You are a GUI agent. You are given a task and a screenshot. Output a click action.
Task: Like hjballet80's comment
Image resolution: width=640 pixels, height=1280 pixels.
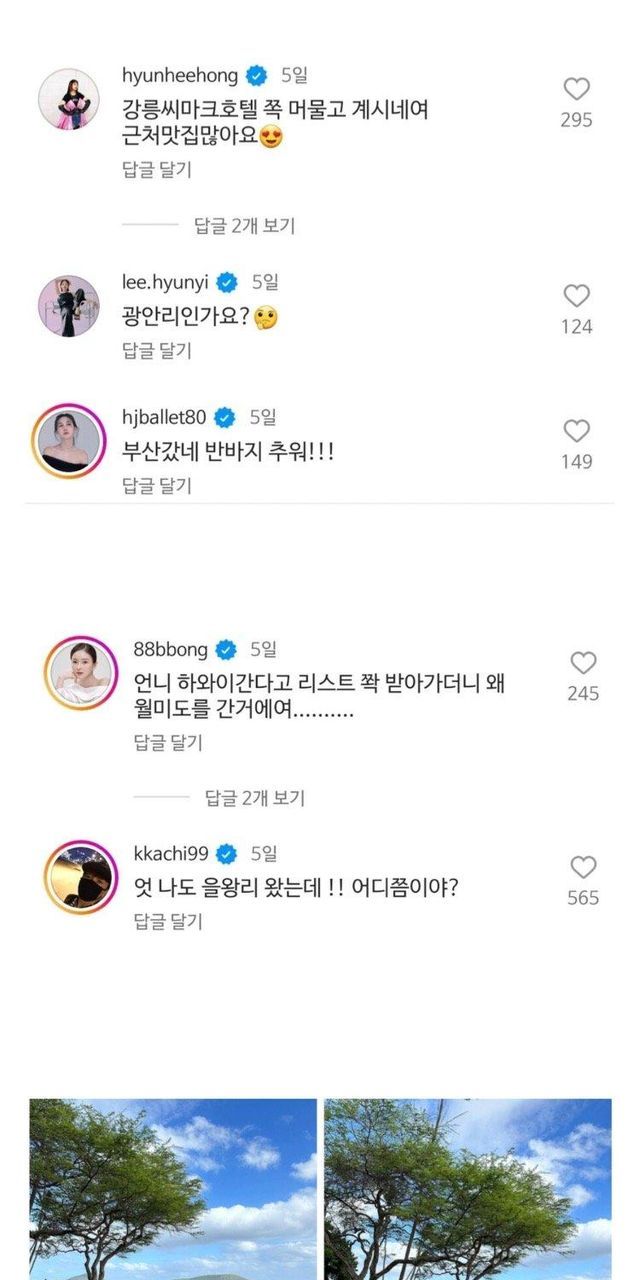(577, 431)
